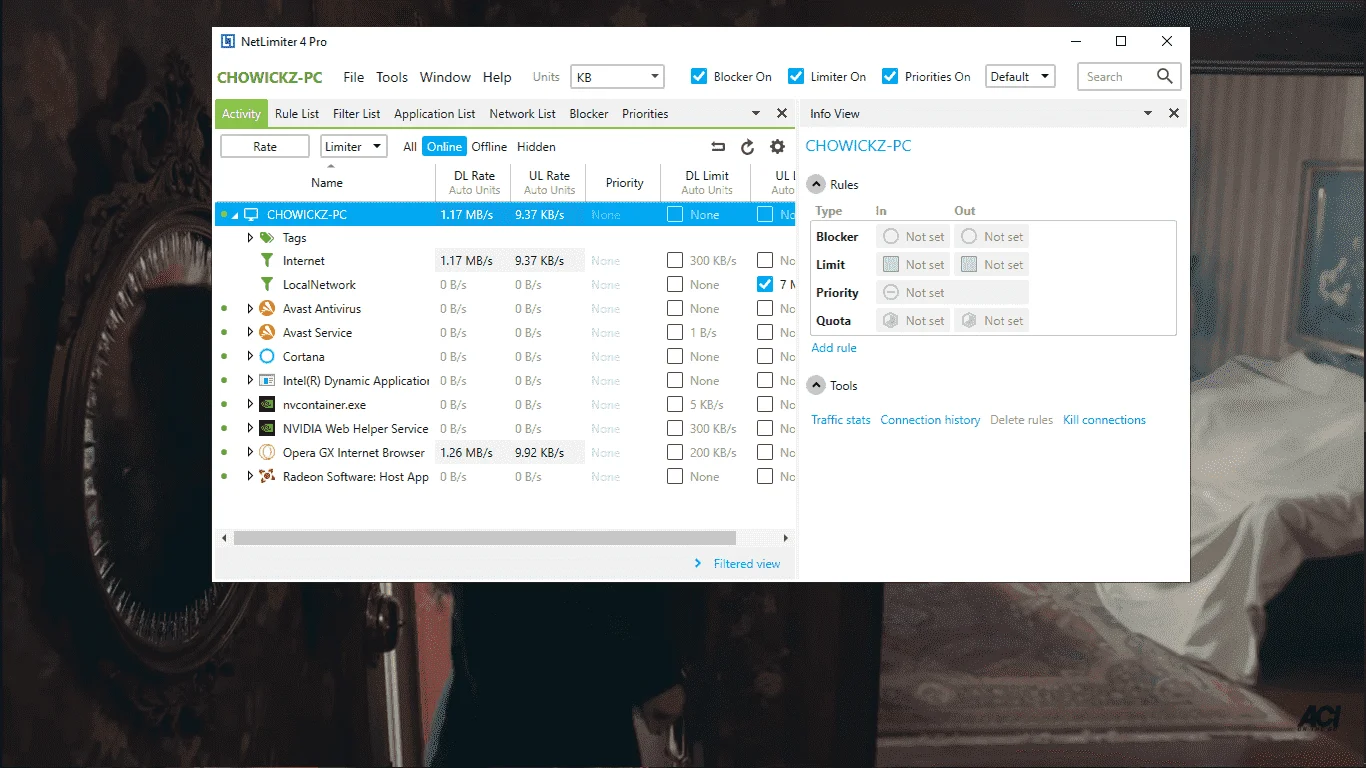Screen dimensions: 1366x768
Task: Enable DL Limit for CHOWICKZ-PC row
Action: pos(675,215)
